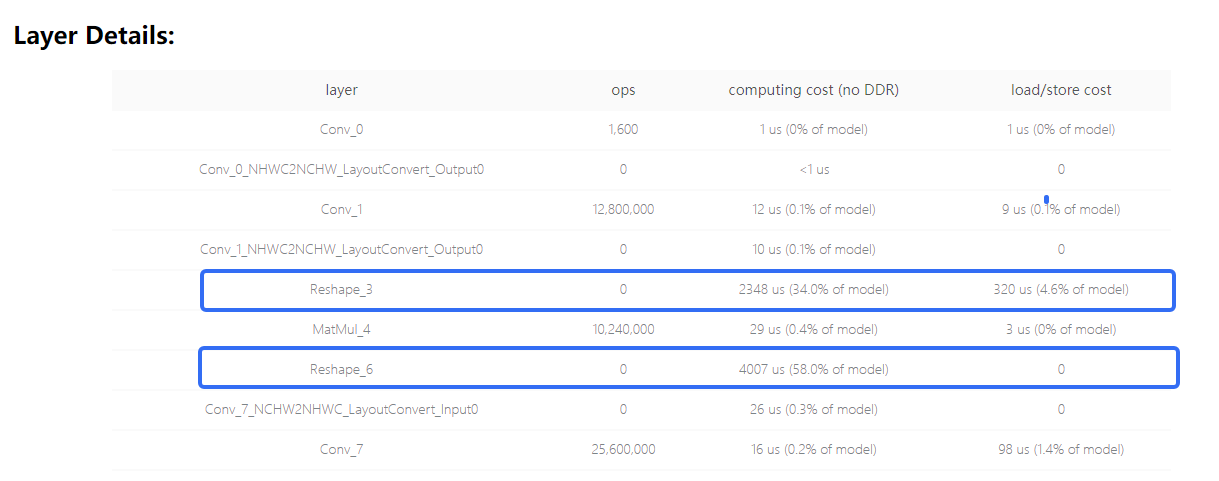This screenshot has width=1219, height=481.
Task: Select the Conv_0 layer name cell
Action: coord(341,129)
